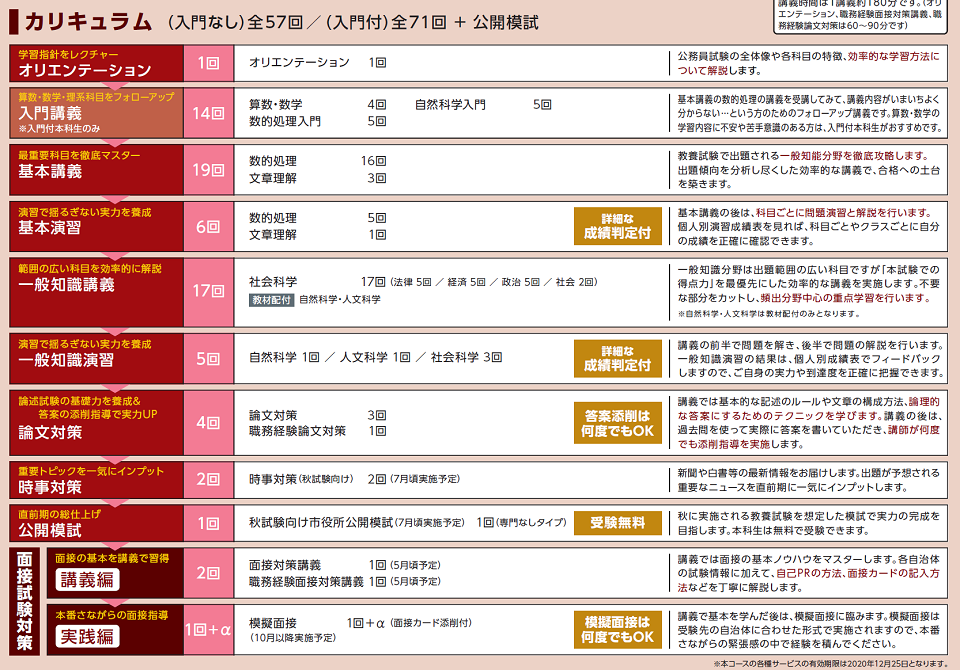Click the 実践編 label under 面接試験対策
The width and height of the screenshot is (960, 670).
pyautogui.click(x=88, y=637)
